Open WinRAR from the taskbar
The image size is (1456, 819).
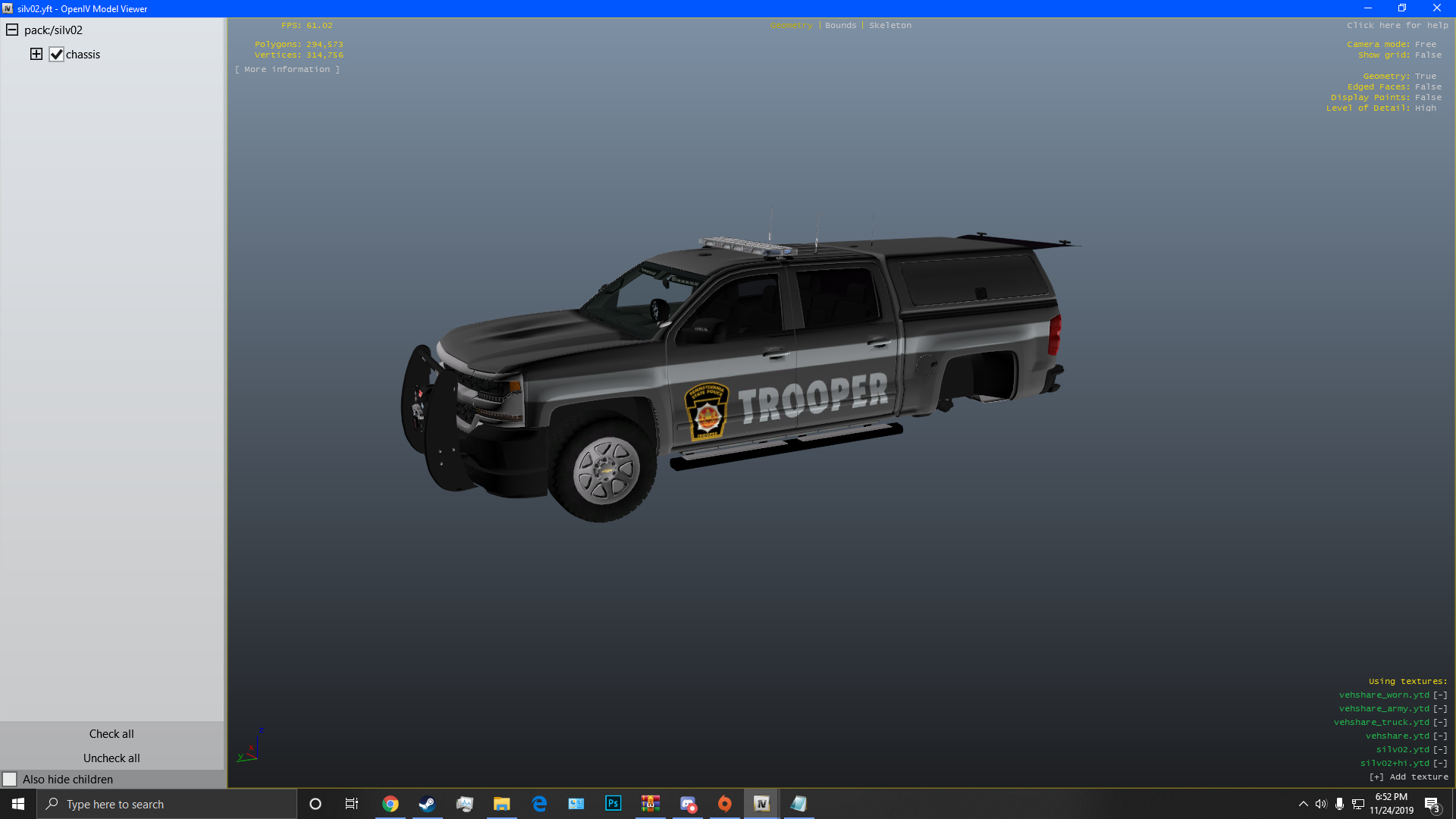(x=650, y=804)
